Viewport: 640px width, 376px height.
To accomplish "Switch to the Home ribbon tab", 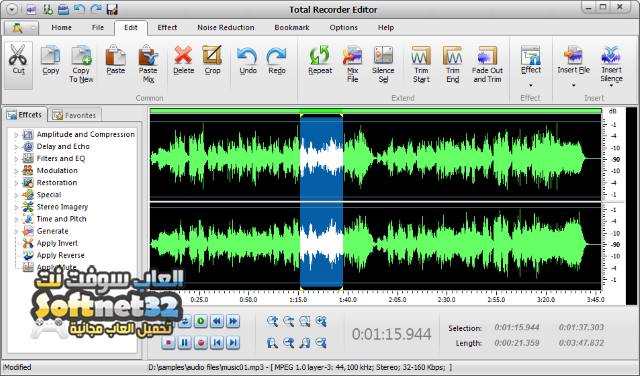I will coord(62,27).
